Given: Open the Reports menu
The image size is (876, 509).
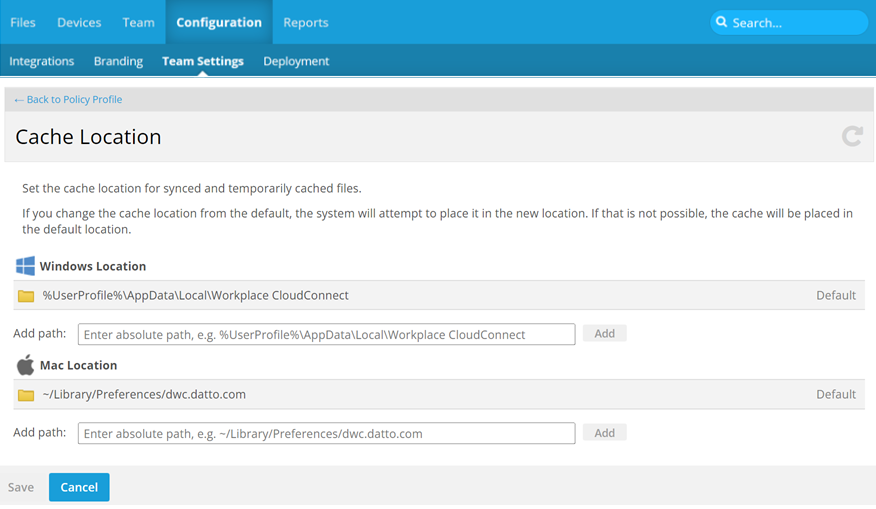Looking at the screenshot, I should click(306, 22).
